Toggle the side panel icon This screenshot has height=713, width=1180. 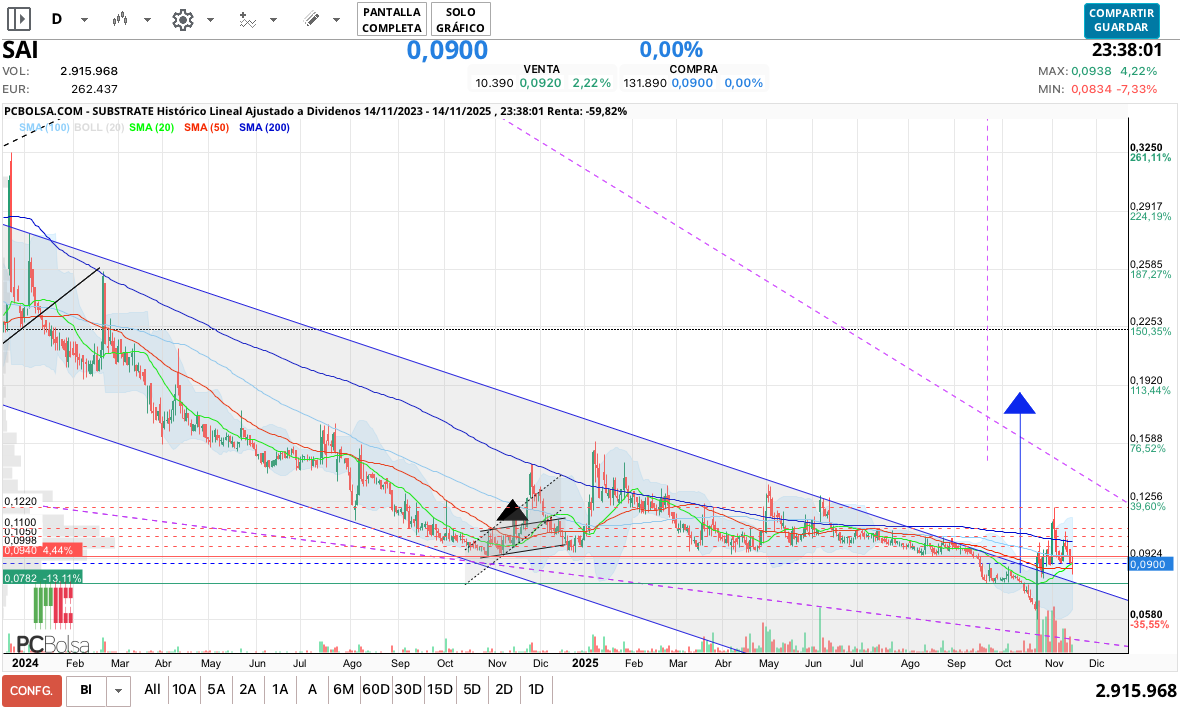(19, 19)
